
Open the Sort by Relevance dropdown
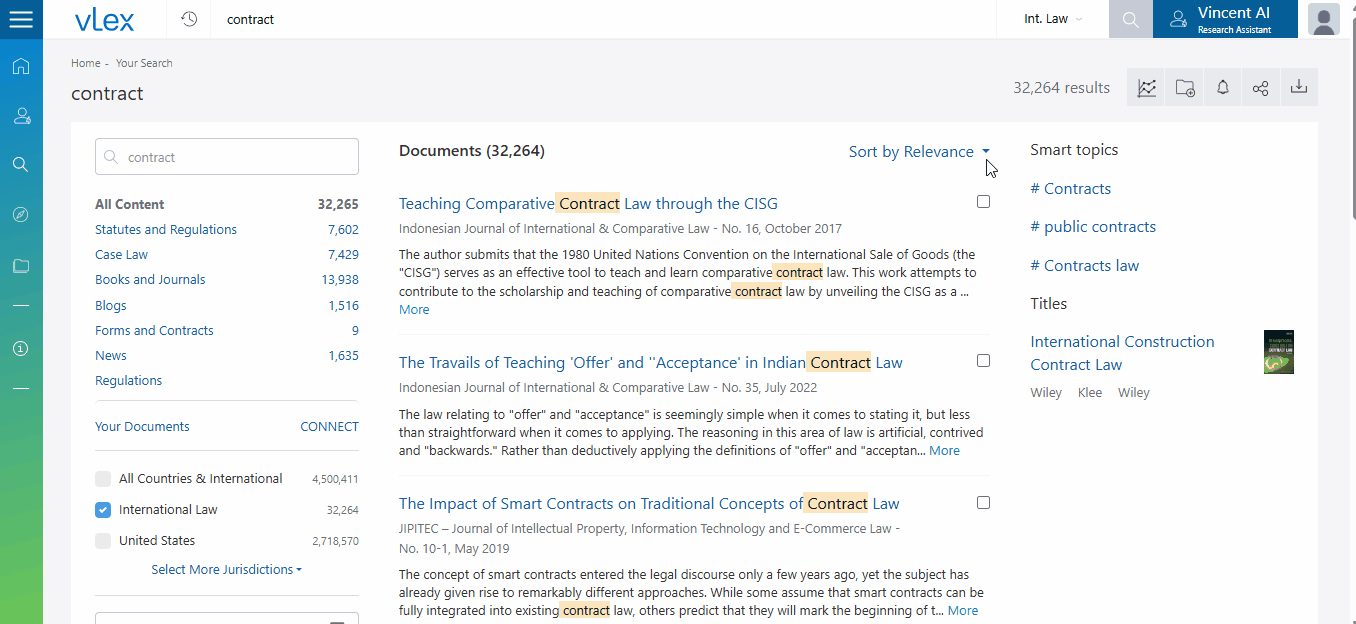point(918,152)
